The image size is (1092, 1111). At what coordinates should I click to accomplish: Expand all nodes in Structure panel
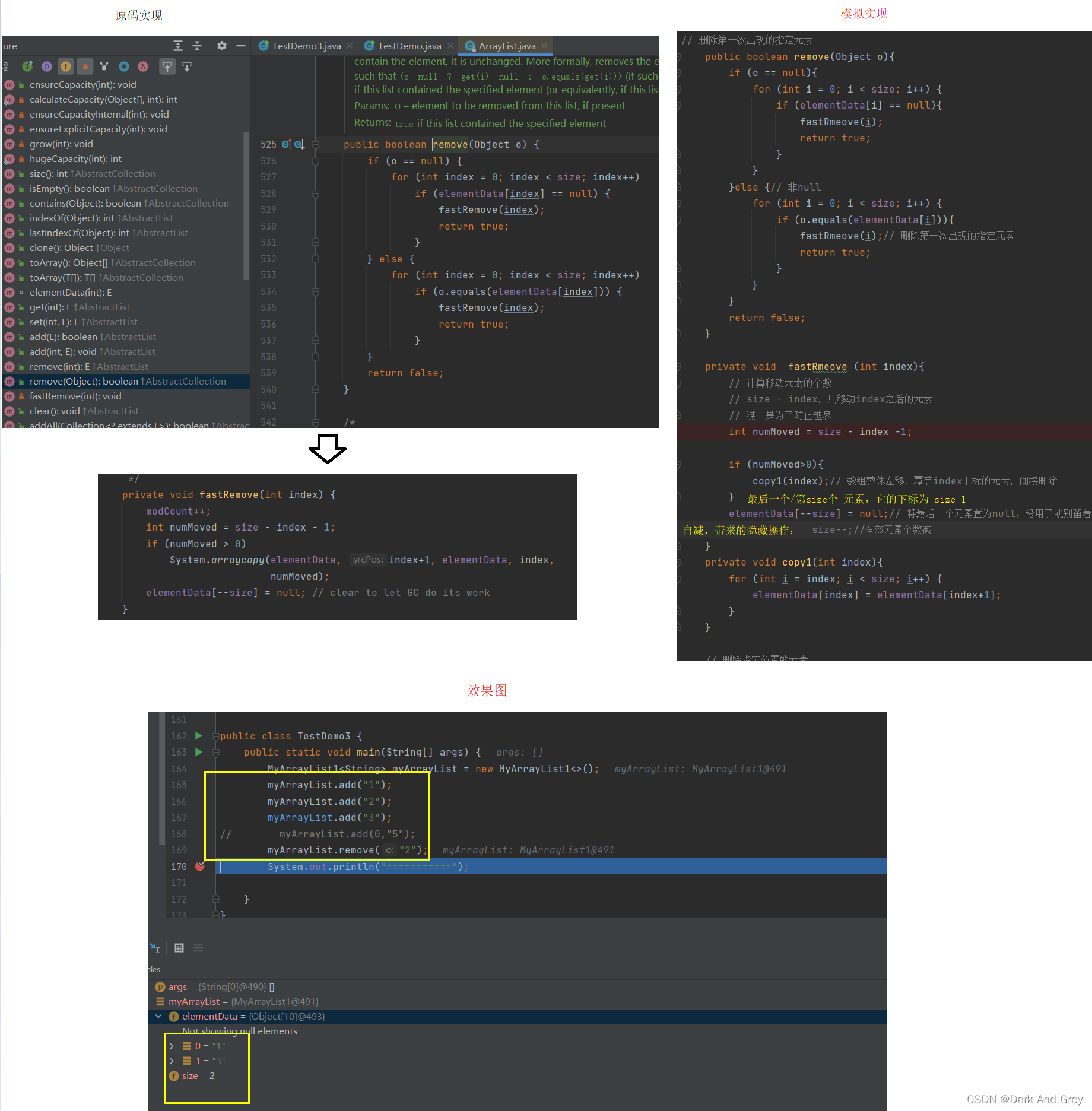(178, 46)
